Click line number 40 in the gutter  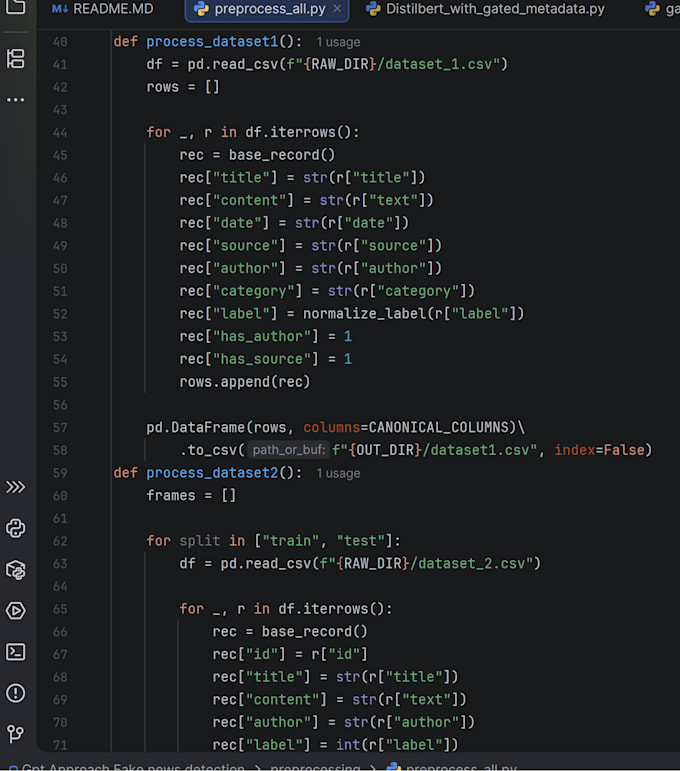(60, 42)
